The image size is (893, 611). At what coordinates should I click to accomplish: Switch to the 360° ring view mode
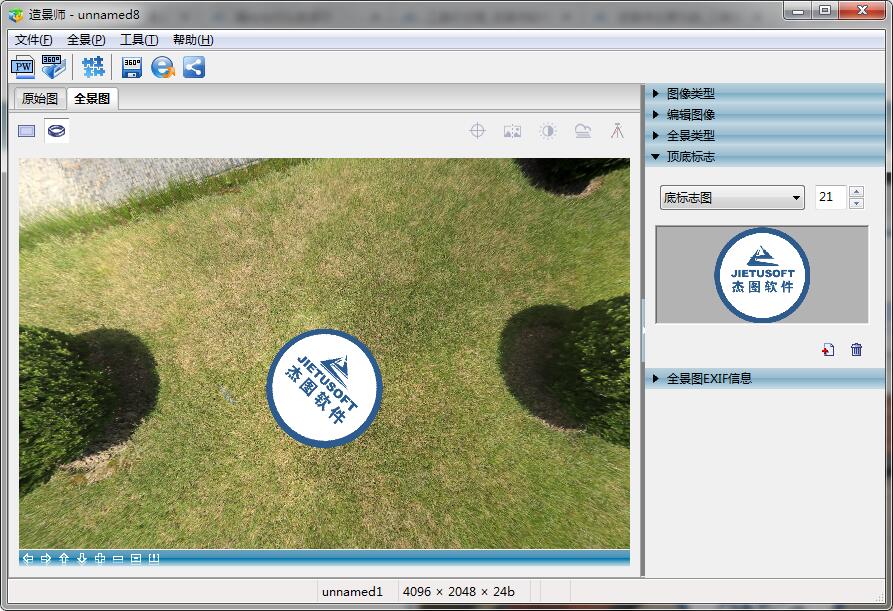(x=56, y=131)
